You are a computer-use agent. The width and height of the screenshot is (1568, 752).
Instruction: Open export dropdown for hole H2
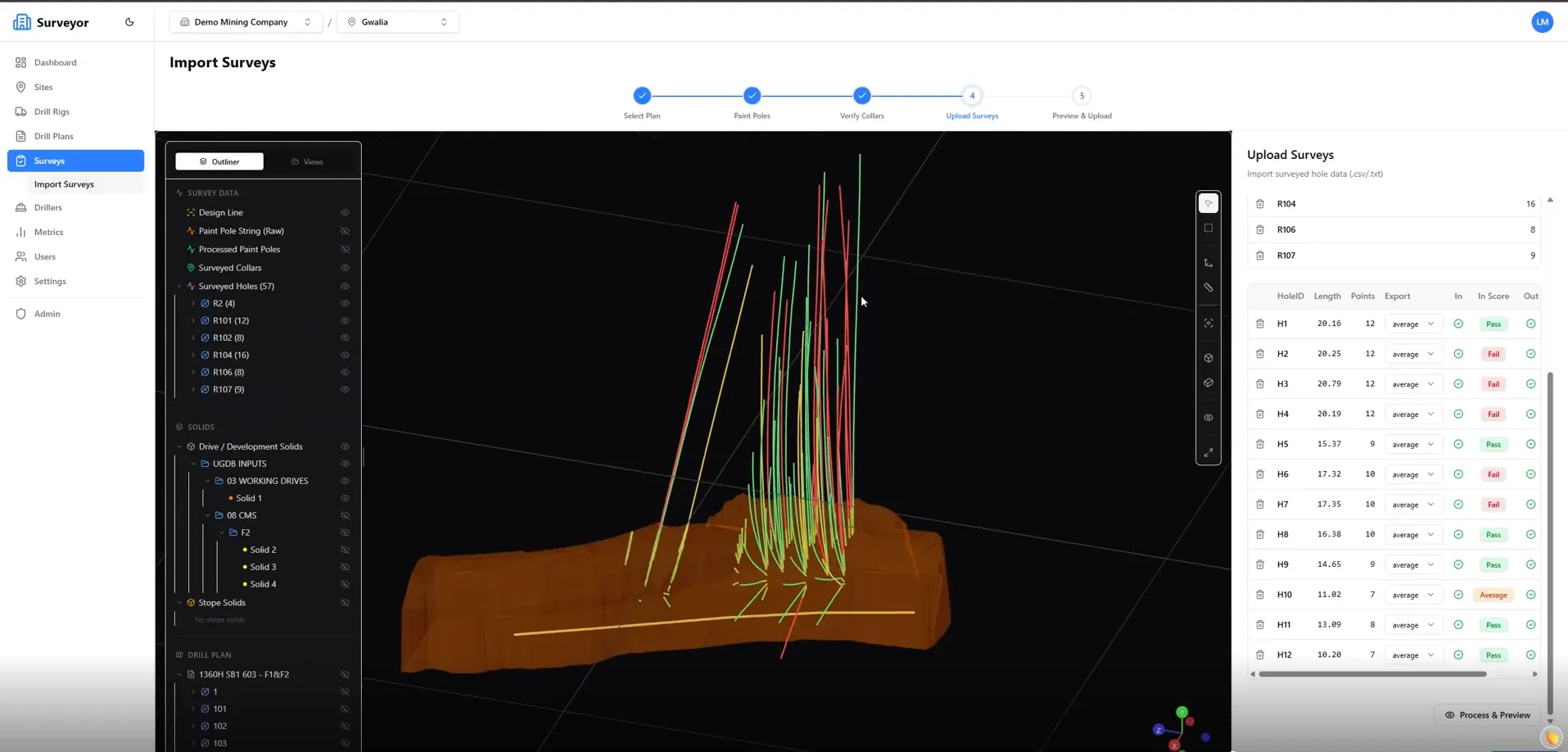tap(1412, 354)
